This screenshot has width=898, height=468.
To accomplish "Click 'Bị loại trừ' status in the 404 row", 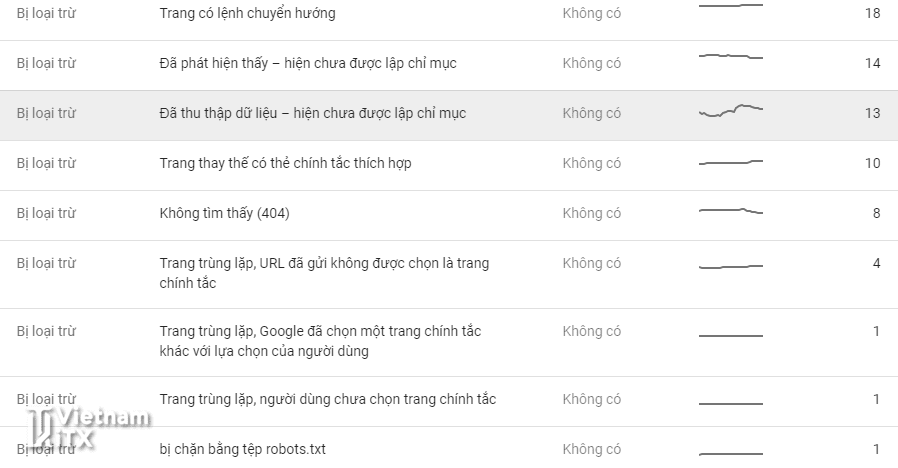I will click(46, 213).
